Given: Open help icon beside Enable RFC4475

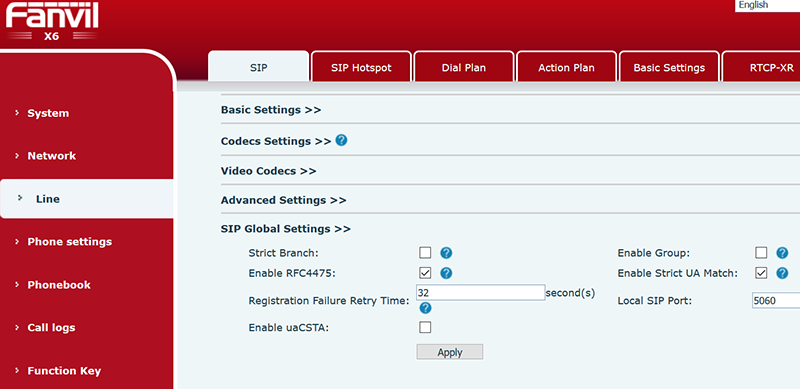Looking at the screenshot, I should [446, 273].
